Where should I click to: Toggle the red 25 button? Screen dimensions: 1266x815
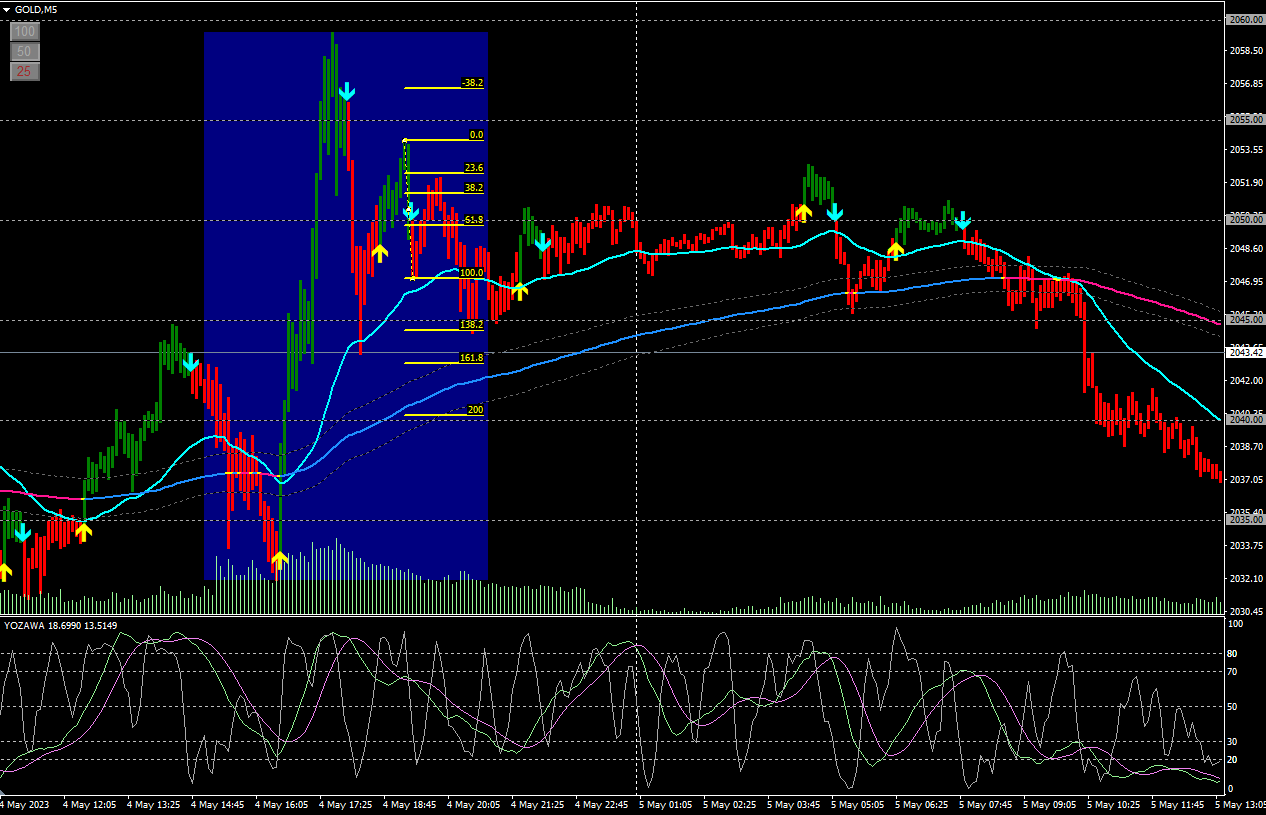pos(25,71)
